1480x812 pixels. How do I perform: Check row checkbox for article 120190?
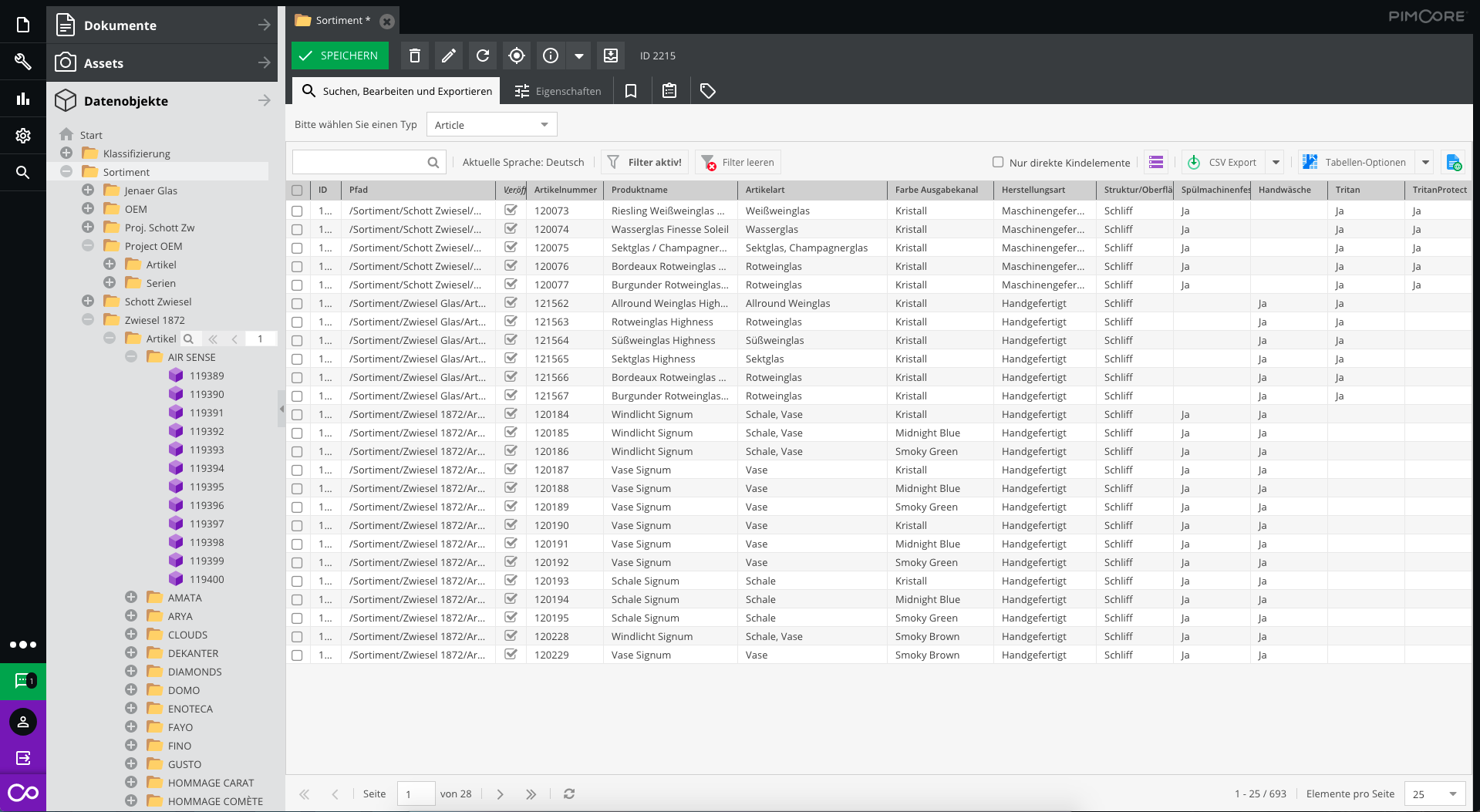pos(297,525)
